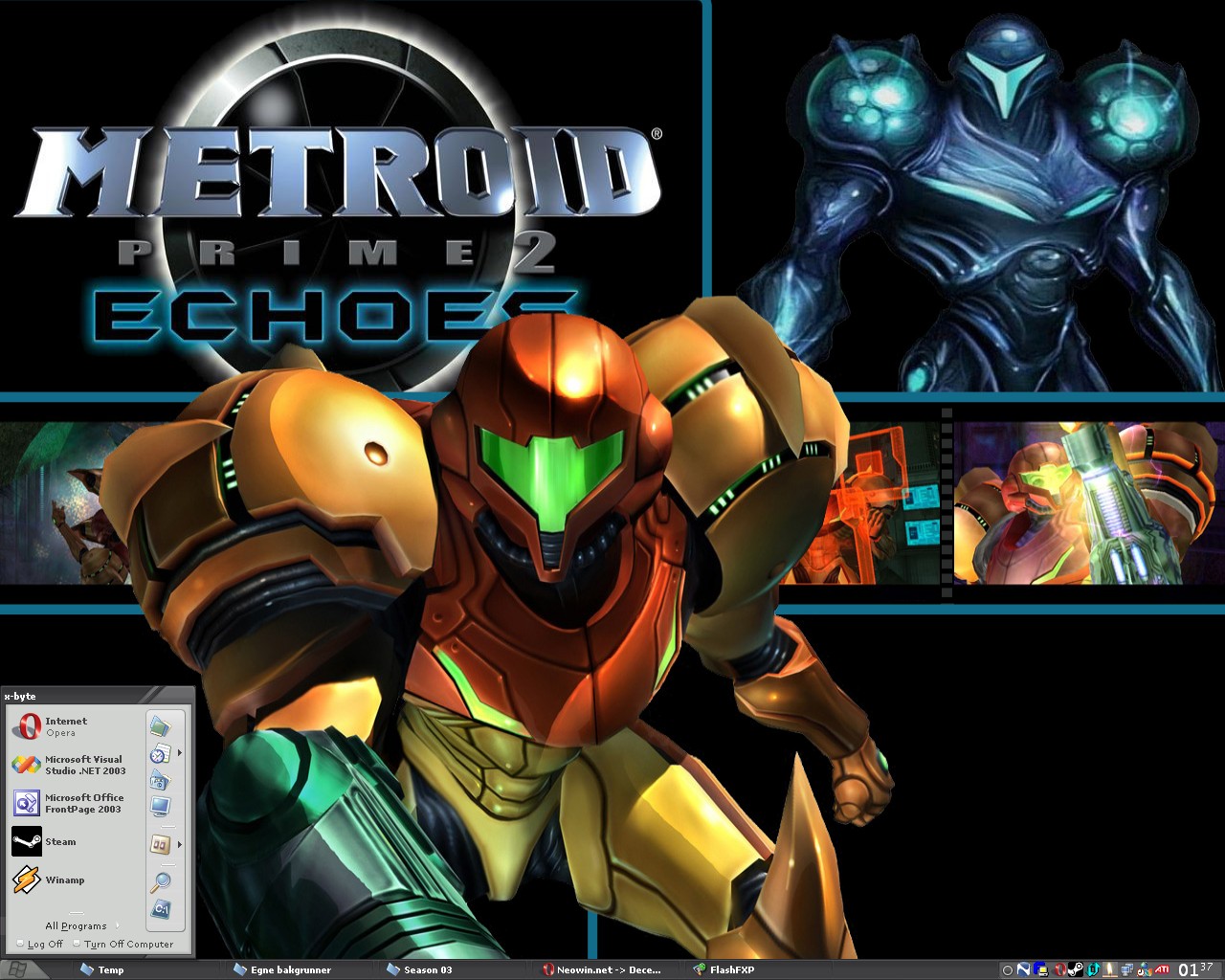Click the candle flame tray icon

point(1110,969)
